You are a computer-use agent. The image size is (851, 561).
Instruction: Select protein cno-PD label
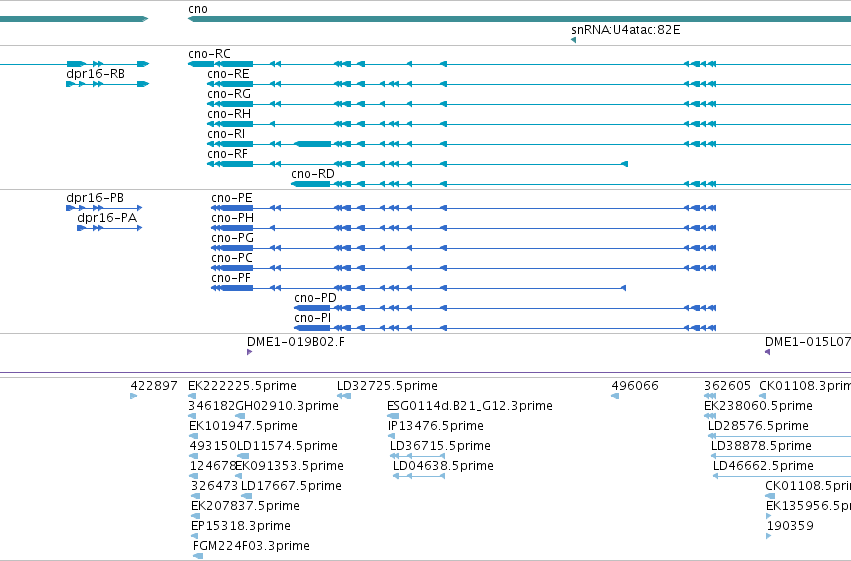315,298
